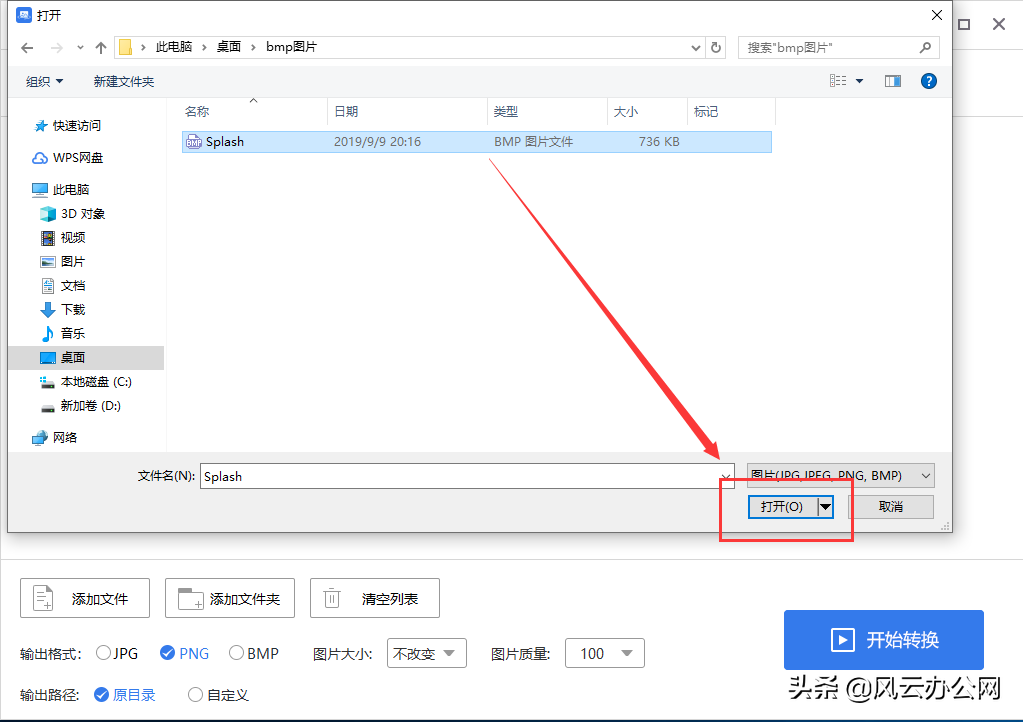
Task: Open 网络 in the sidebar
Action: [55, 438]
